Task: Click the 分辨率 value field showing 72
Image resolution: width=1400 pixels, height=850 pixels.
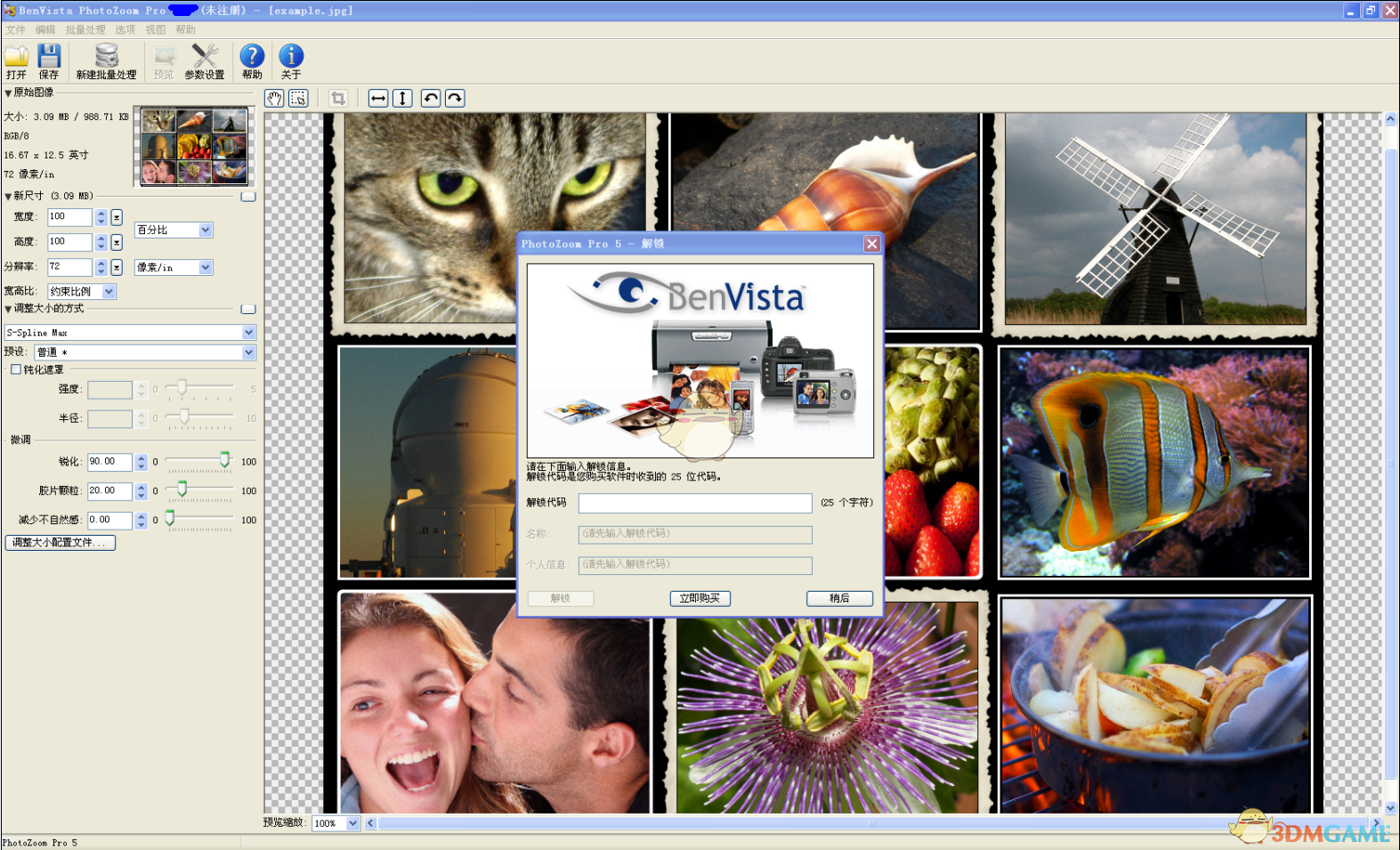Action: (69, 267)
